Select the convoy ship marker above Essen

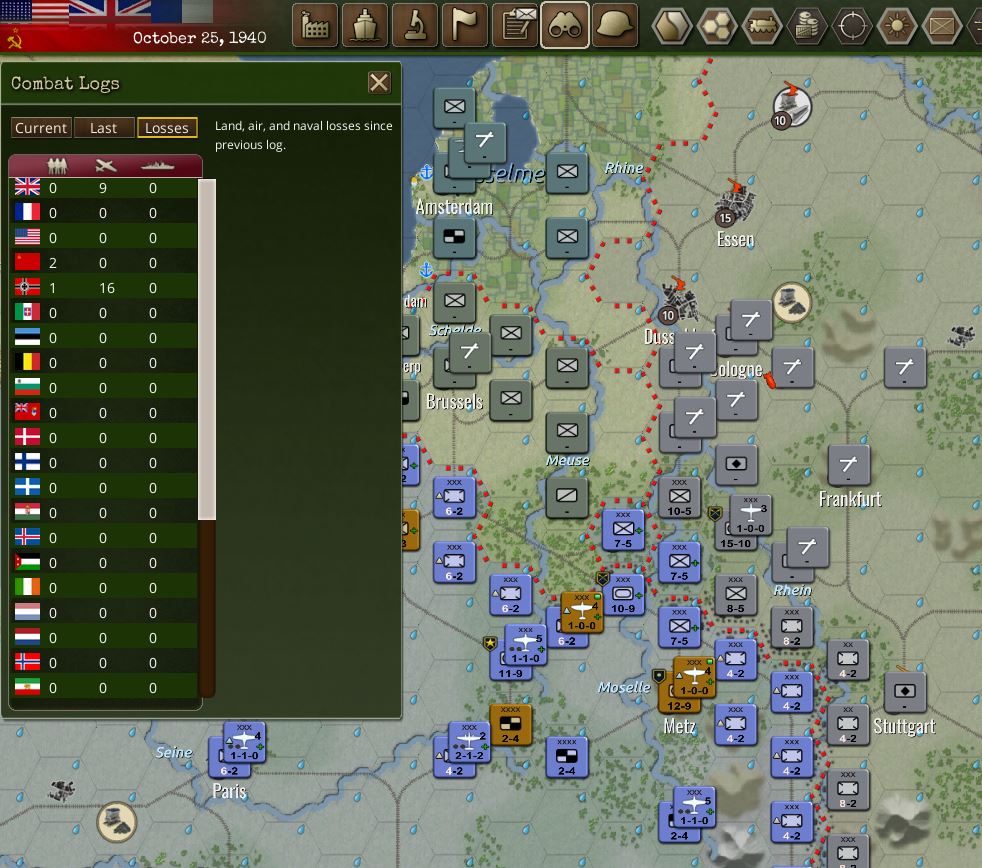(x=792, y=105)
